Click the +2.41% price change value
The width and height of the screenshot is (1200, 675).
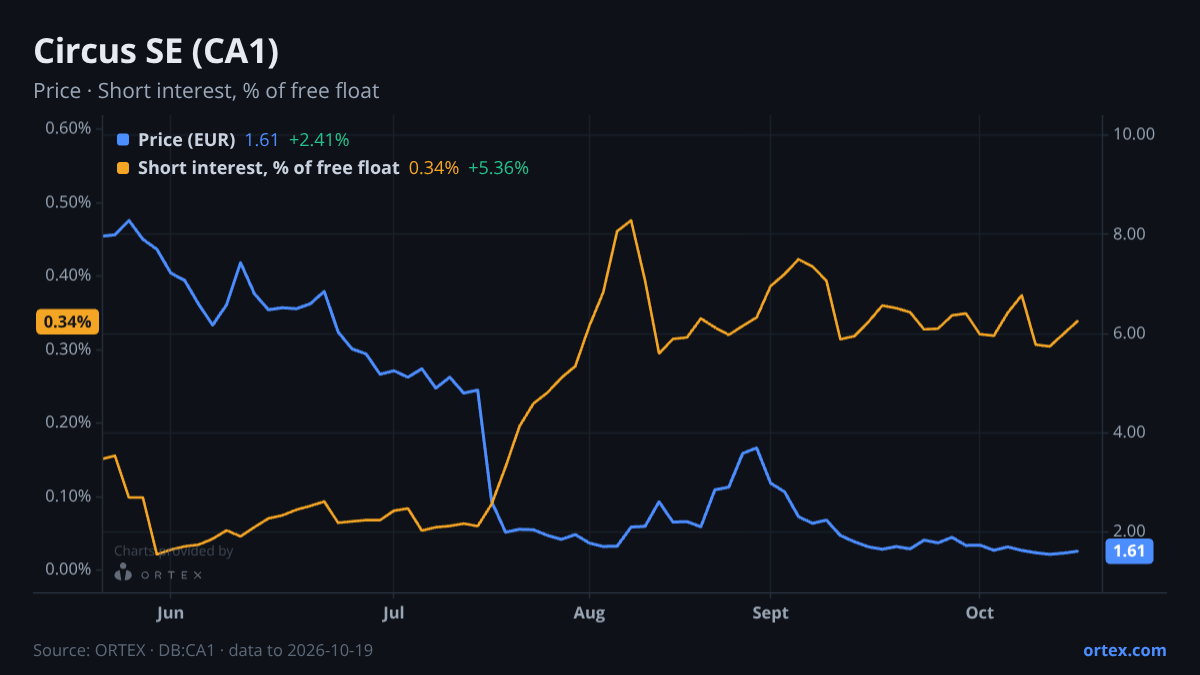(319, 140)
